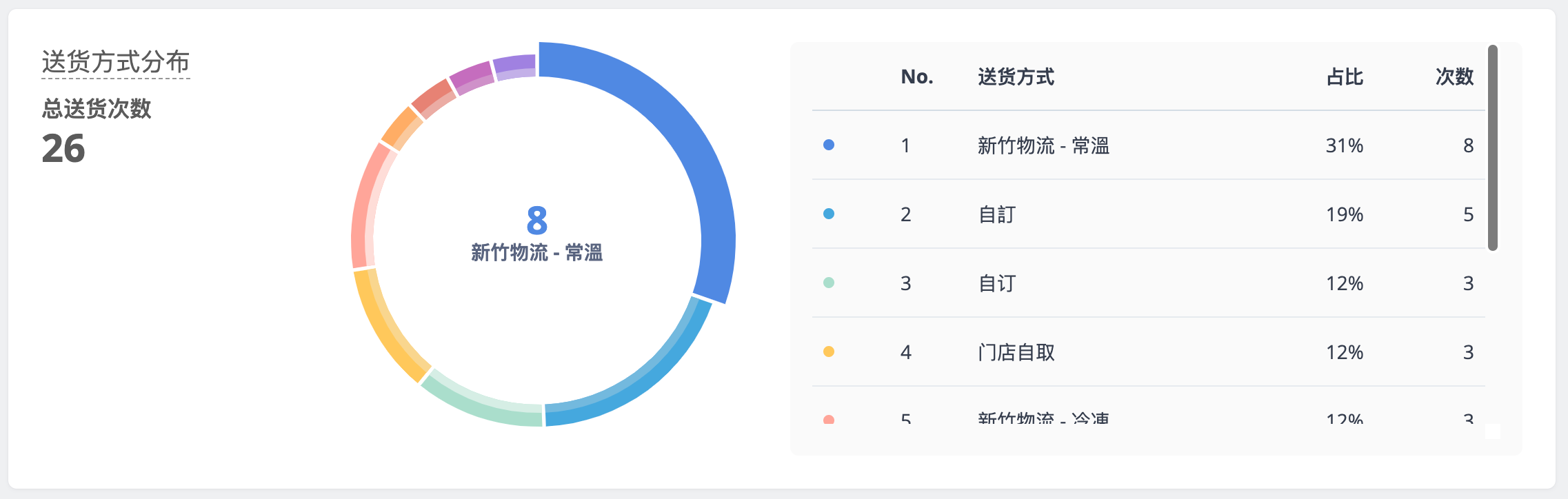Click the magenta donut segment
This screenshot has height=499, width=1568.
point(472,77)
